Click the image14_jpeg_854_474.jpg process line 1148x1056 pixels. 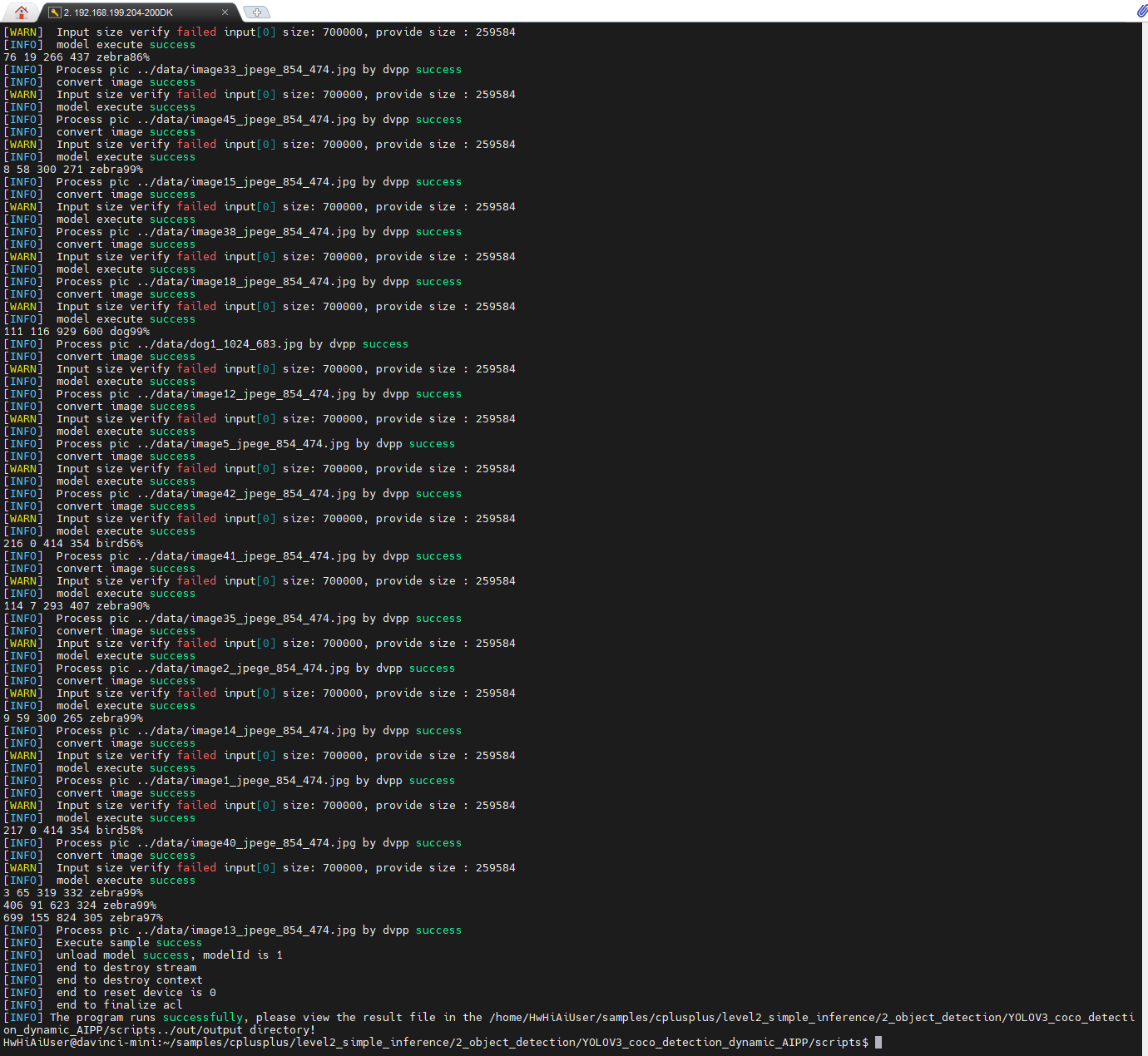click(x=233, y=731)
